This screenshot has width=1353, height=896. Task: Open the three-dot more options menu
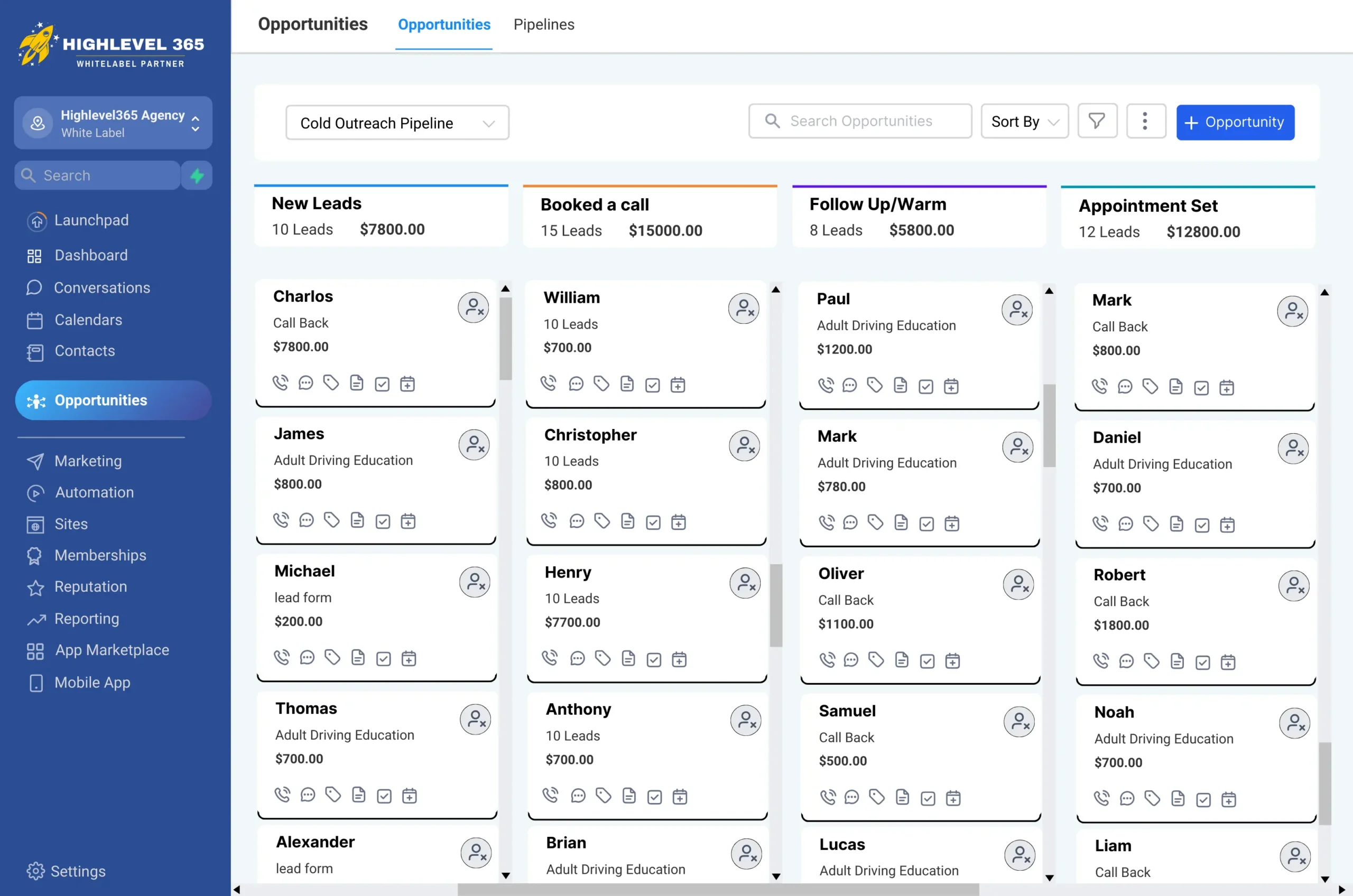(1144, 121)
